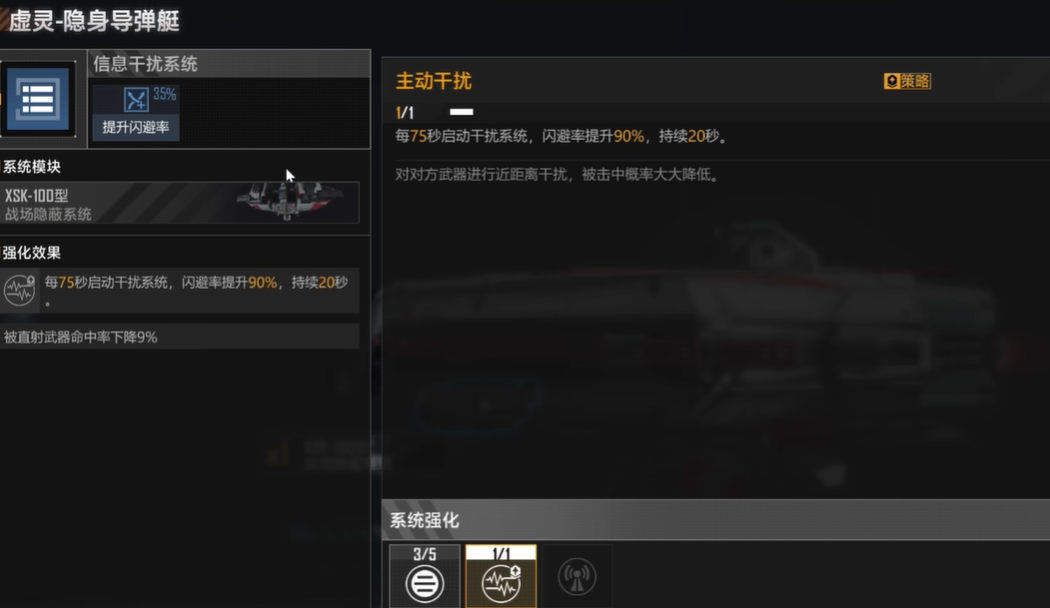Open the 3/5 system enhancement slot
This screenshot has height=608, width=1050.
tap(425, 576)
